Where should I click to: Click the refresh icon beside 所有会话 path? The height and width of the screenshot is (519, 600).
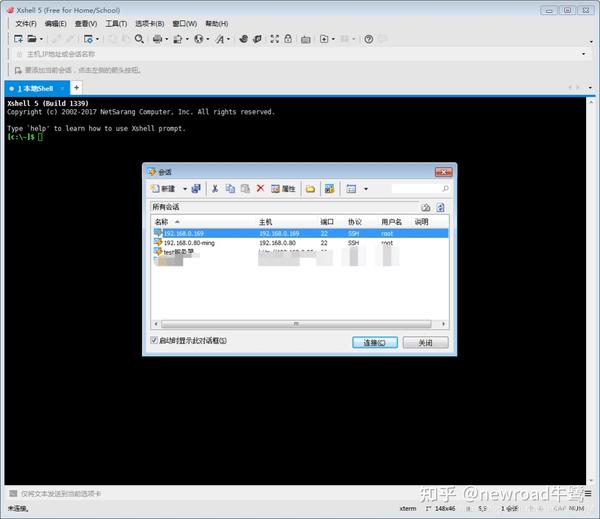[x=440, y=207]
